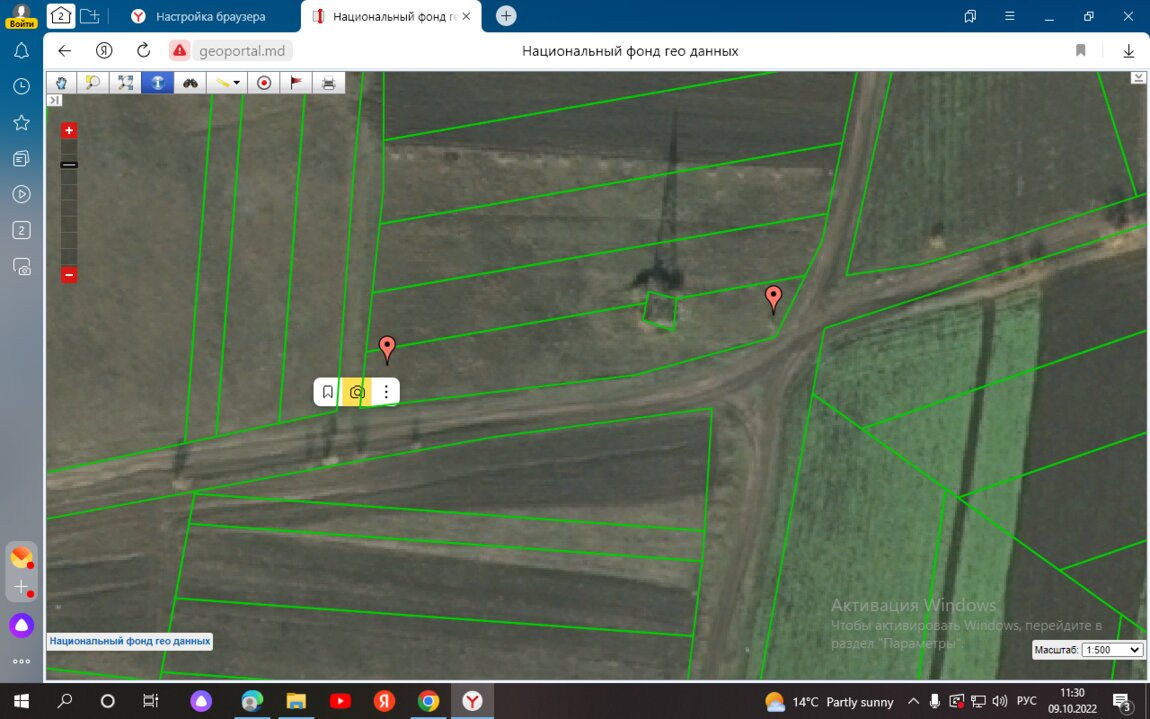Click the red target locate tool
The height and width of the screenshot is (719, 1150).
[264, 83]
